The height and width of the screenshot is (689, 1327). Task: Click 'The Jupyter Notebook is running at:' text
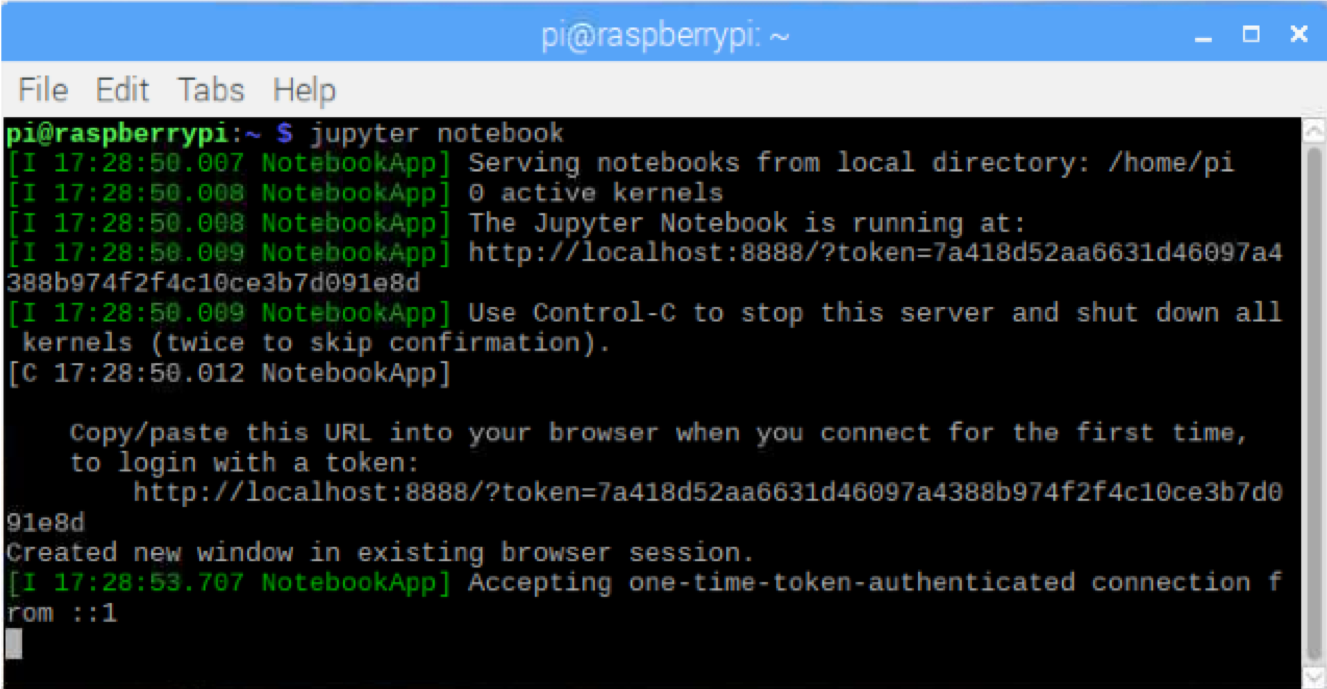point(747,223)
